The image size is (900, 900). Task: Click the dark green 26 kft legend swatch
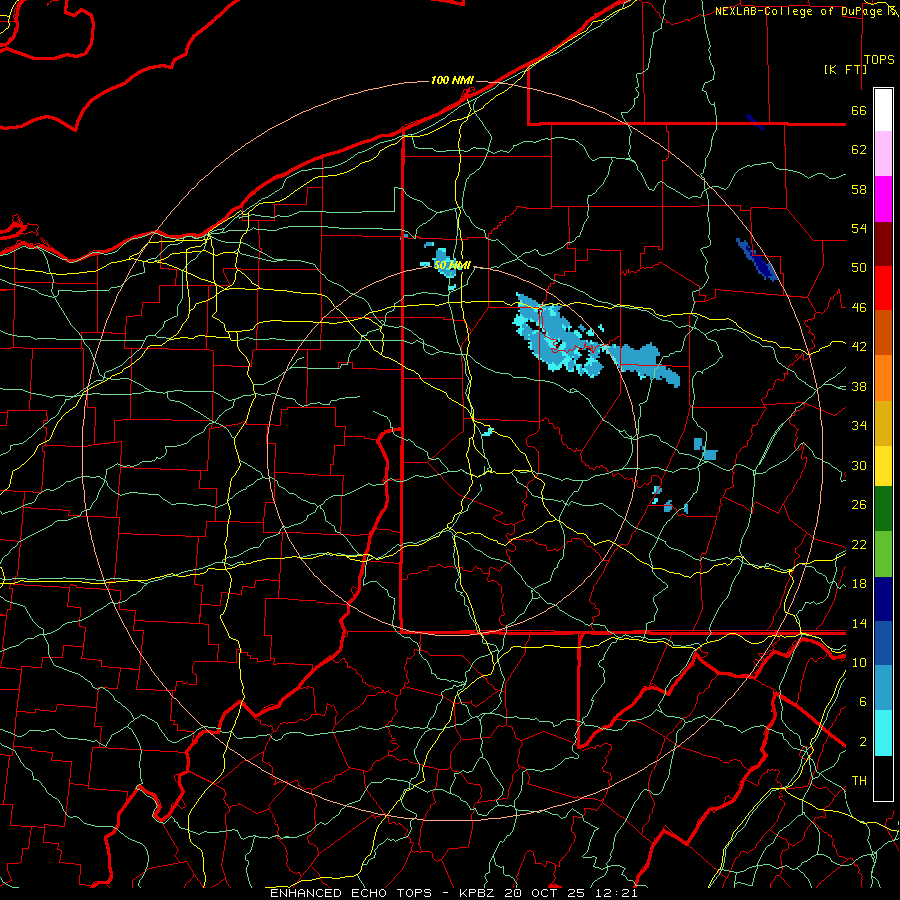coord(883,509)
